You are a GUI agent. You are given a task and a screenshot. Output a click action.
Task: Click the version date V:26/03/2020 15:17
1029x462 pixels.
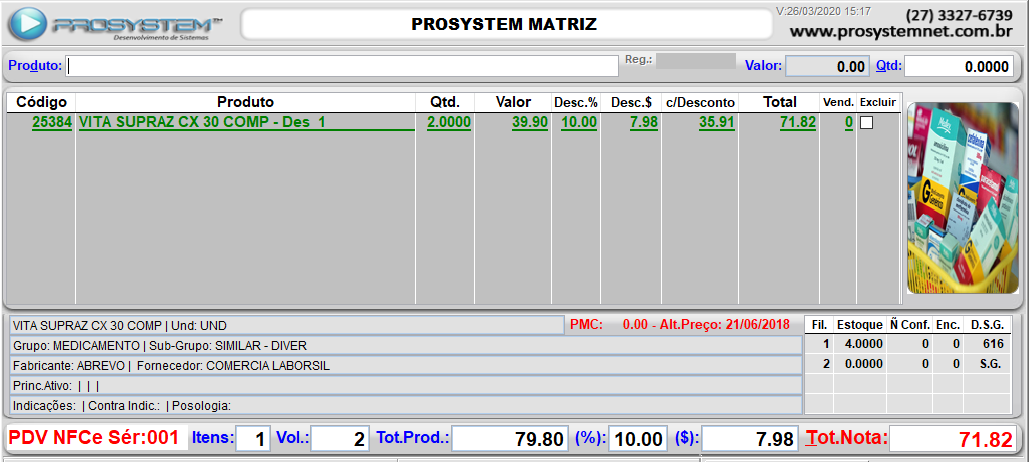[x=823, y=11]
